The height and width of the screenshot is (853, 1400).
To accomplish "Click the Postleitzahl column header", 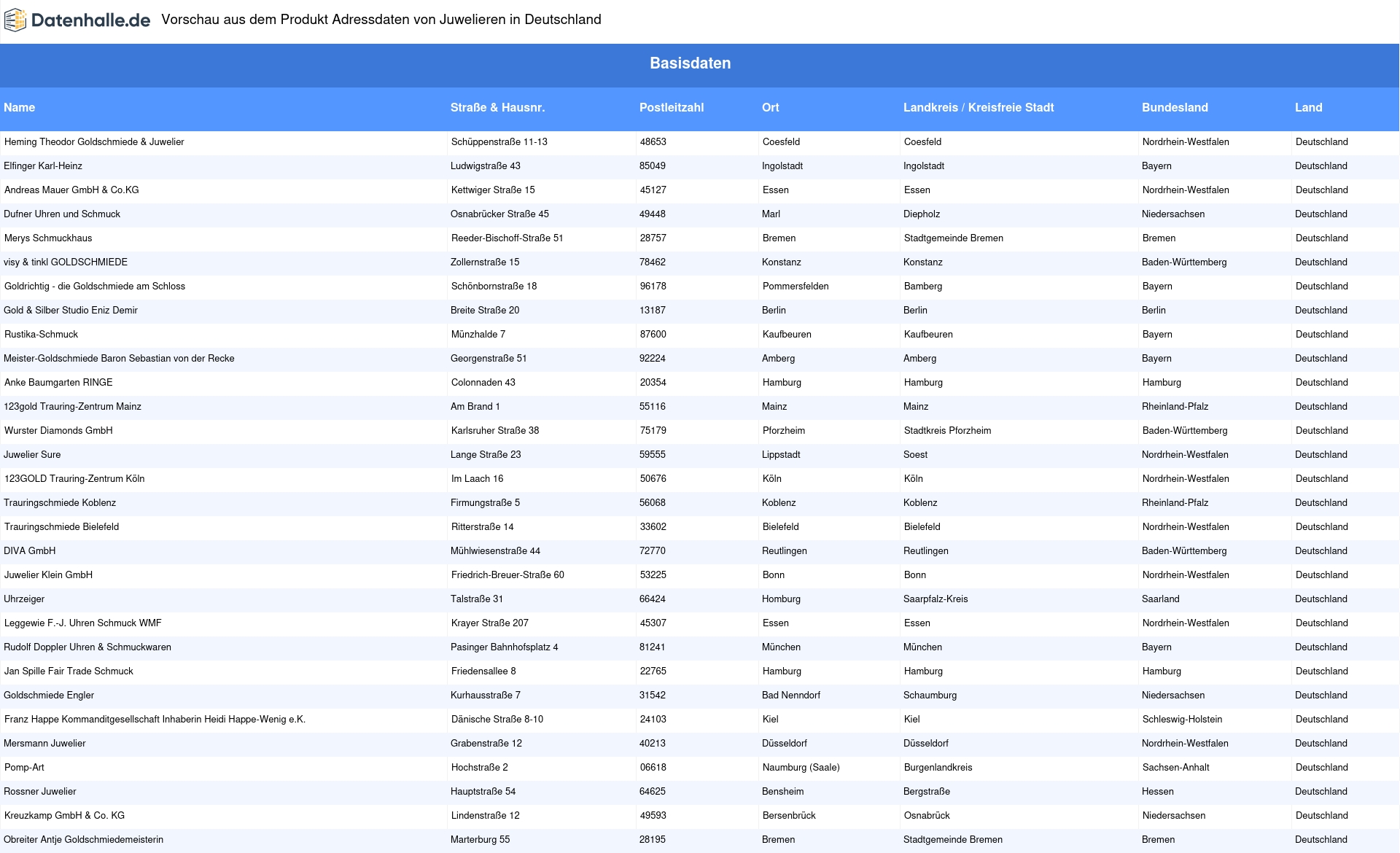I will coord(671,108).
